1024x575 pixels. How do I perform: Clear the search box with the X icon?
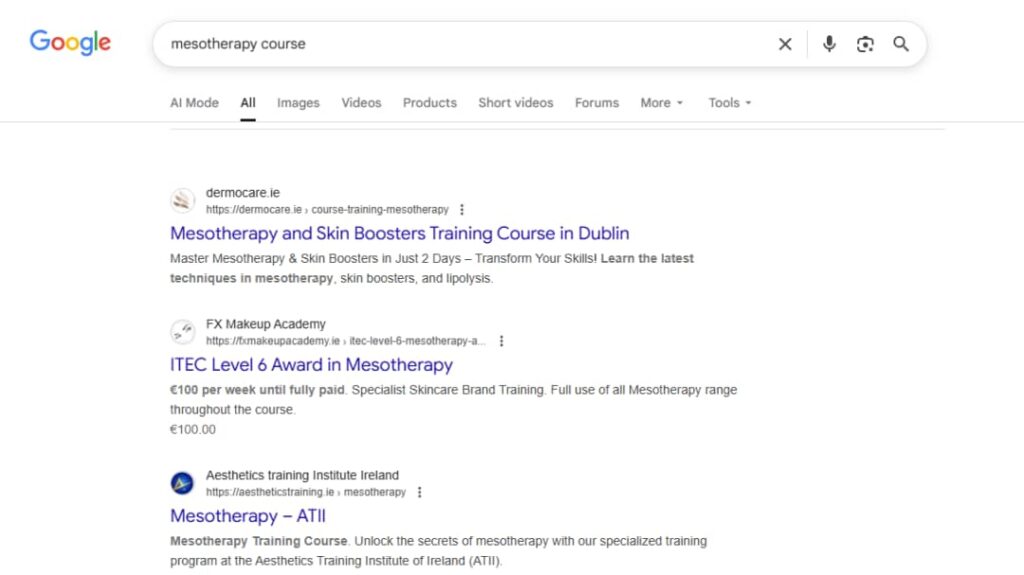[785, 44]
